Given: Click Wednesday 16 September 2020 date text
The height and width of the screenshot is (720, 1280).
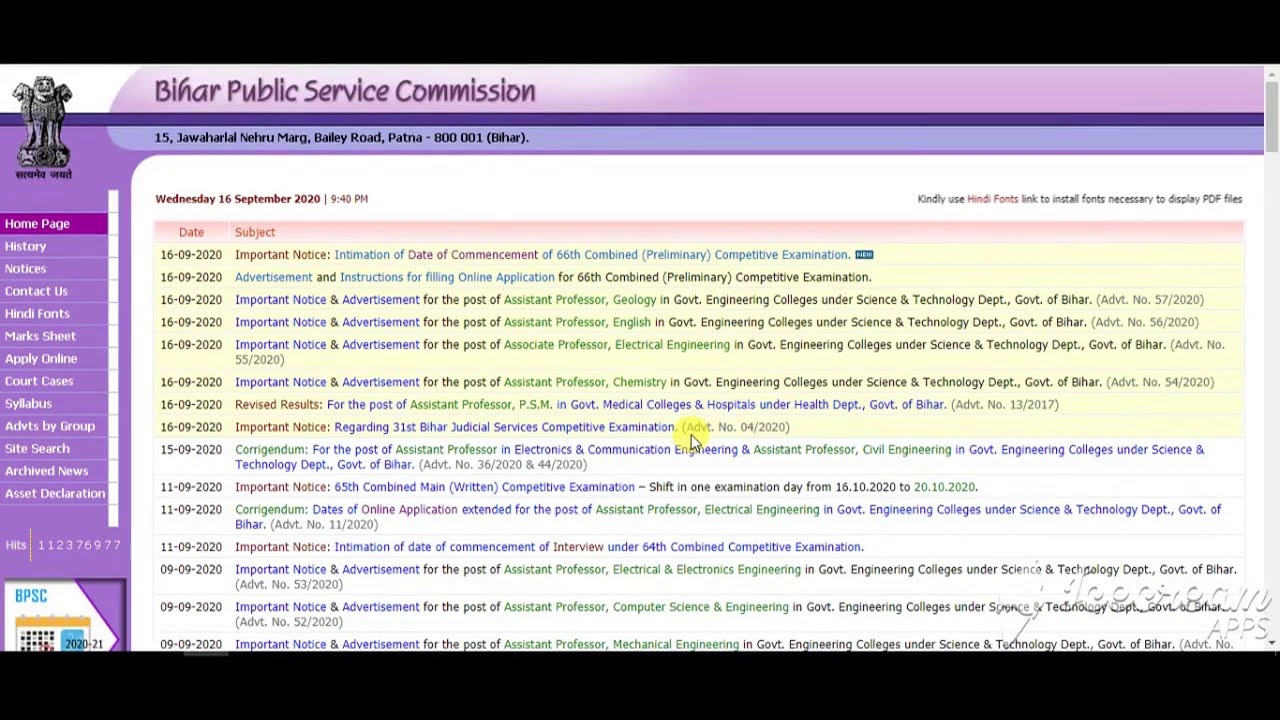Looking at the screenshot, I should pyautogui.click(x=237, y=199).
